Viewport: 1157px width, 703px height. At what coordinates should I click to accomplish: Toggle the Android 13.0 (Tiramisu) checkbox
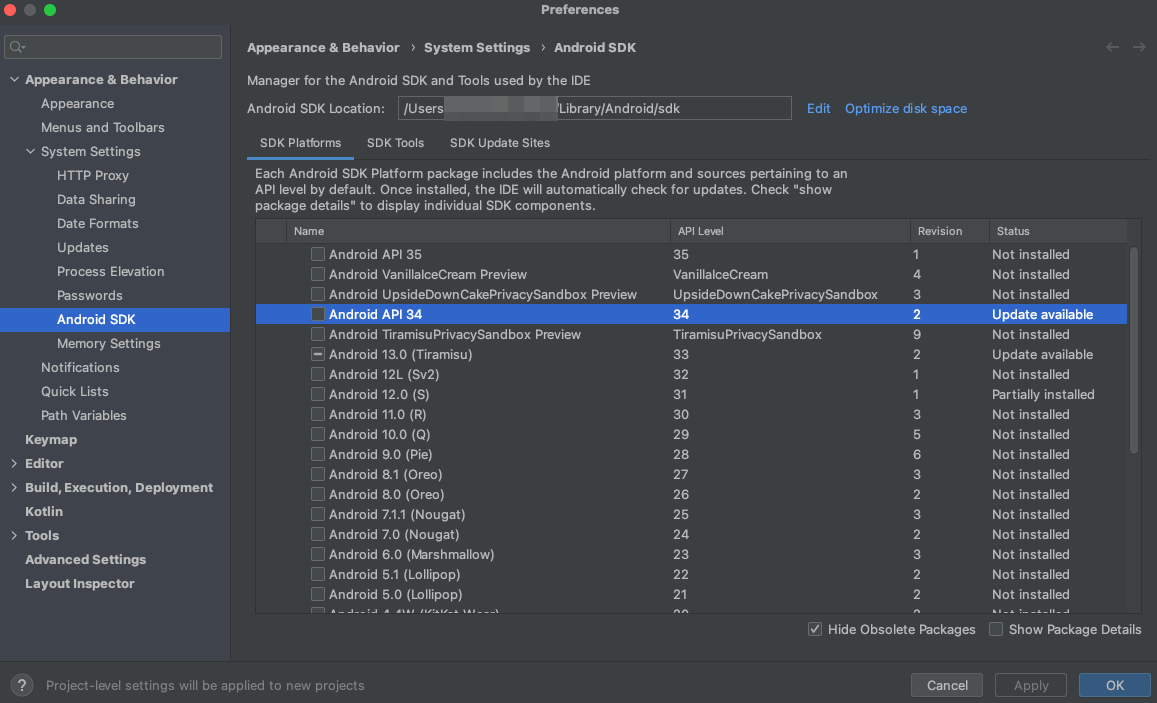click(x=317, y=354)
